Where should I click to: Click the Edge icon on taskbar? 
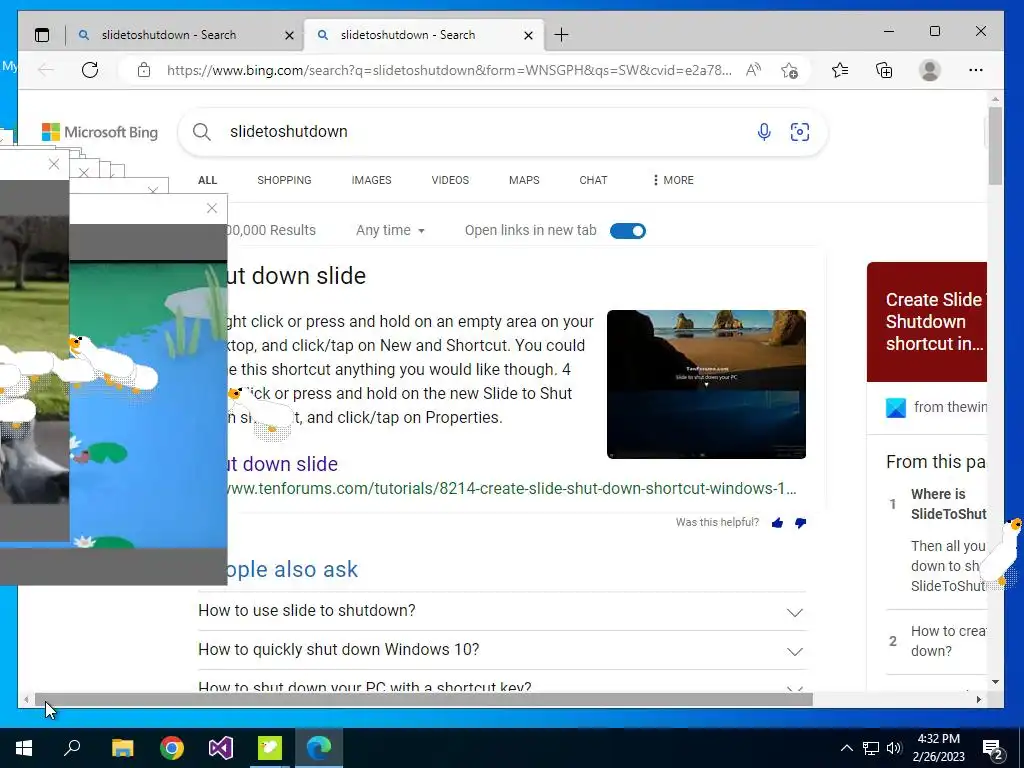pyautogui.click(x=319, y=748)
